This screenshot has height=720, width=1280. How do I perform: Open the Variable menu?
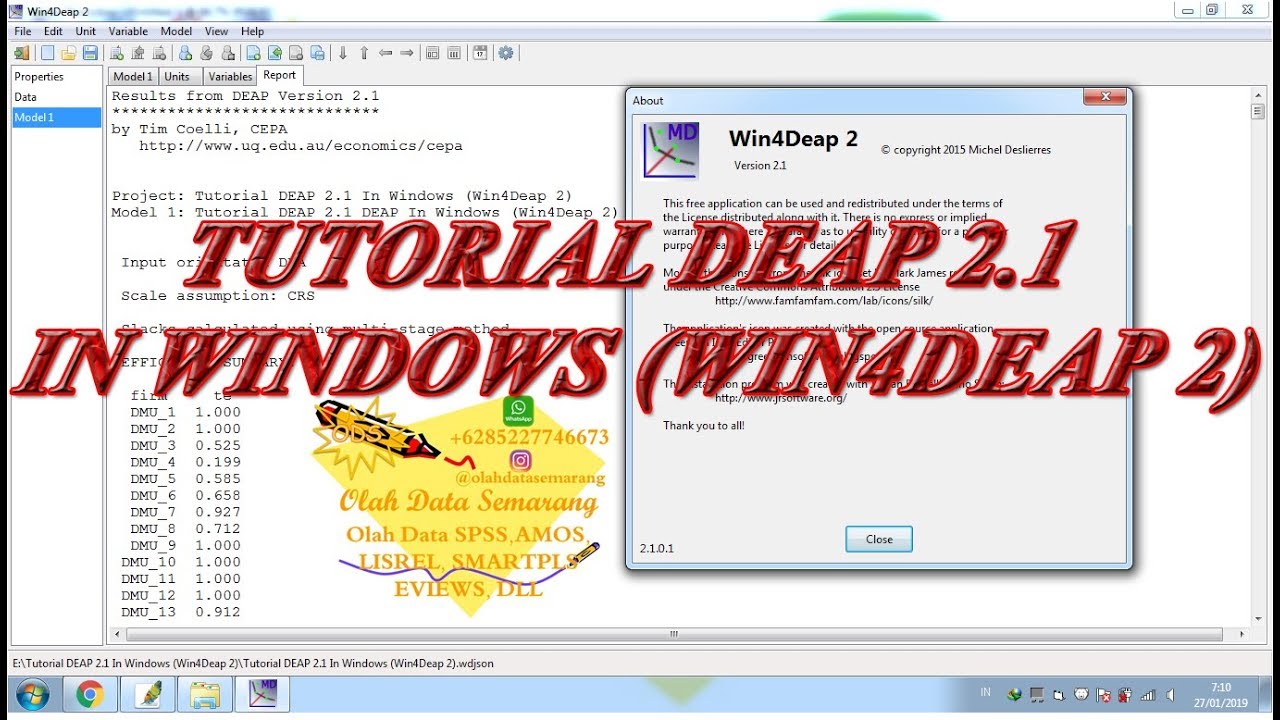click(128, 31)
